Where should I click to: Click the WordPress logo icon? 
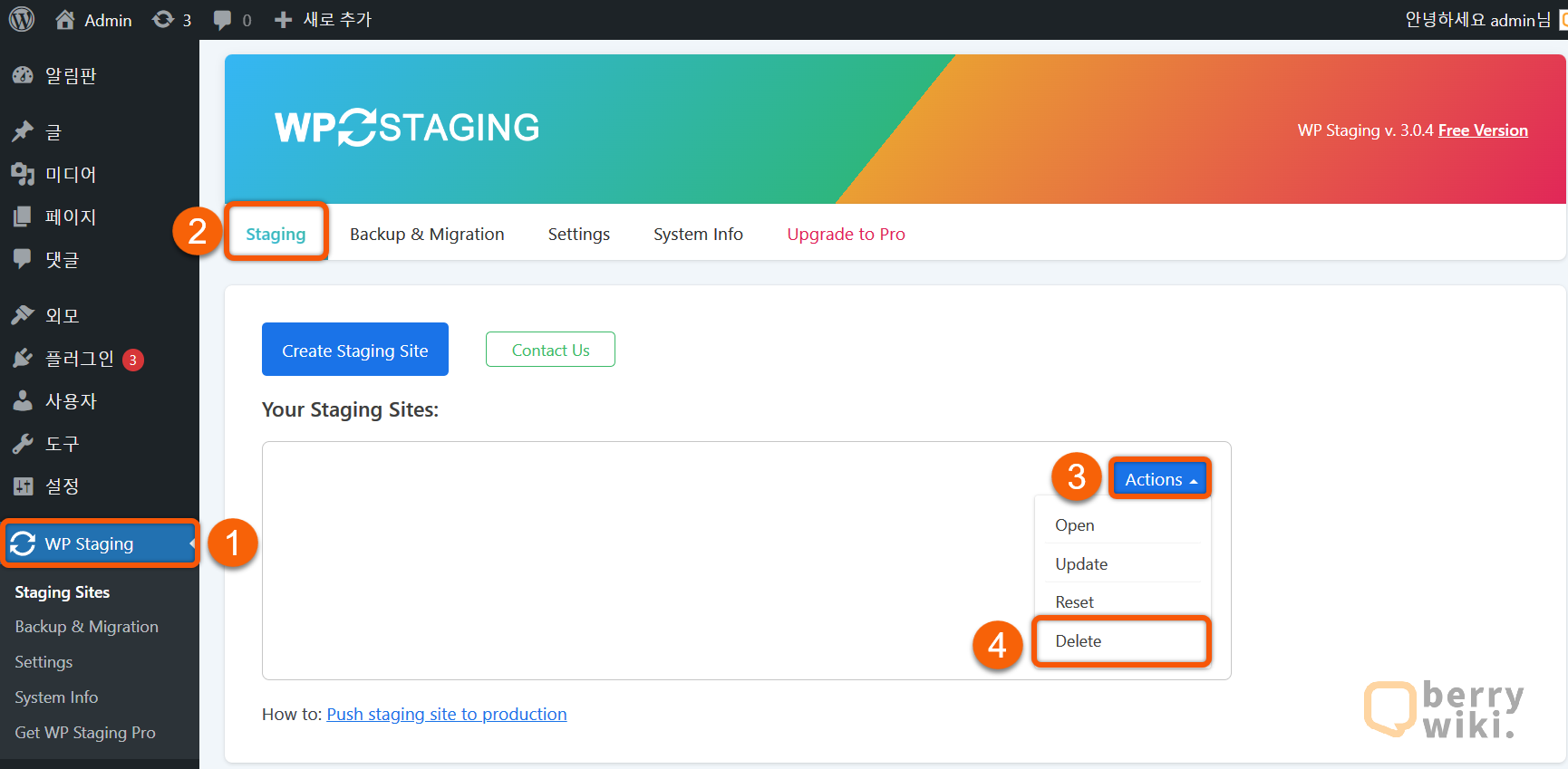[22, 19]
